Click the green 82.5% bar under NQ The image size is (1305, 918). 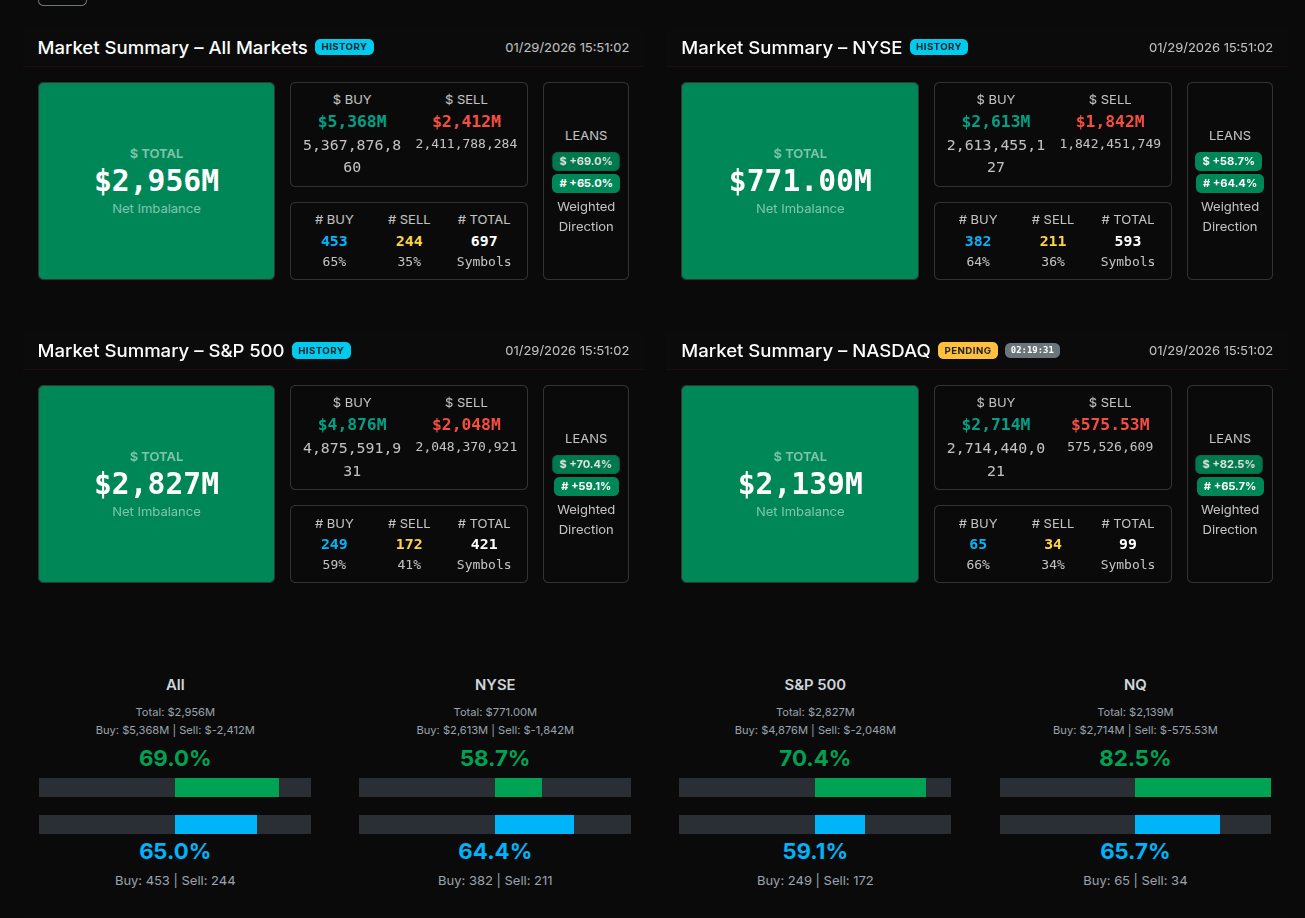(1202, 788)
